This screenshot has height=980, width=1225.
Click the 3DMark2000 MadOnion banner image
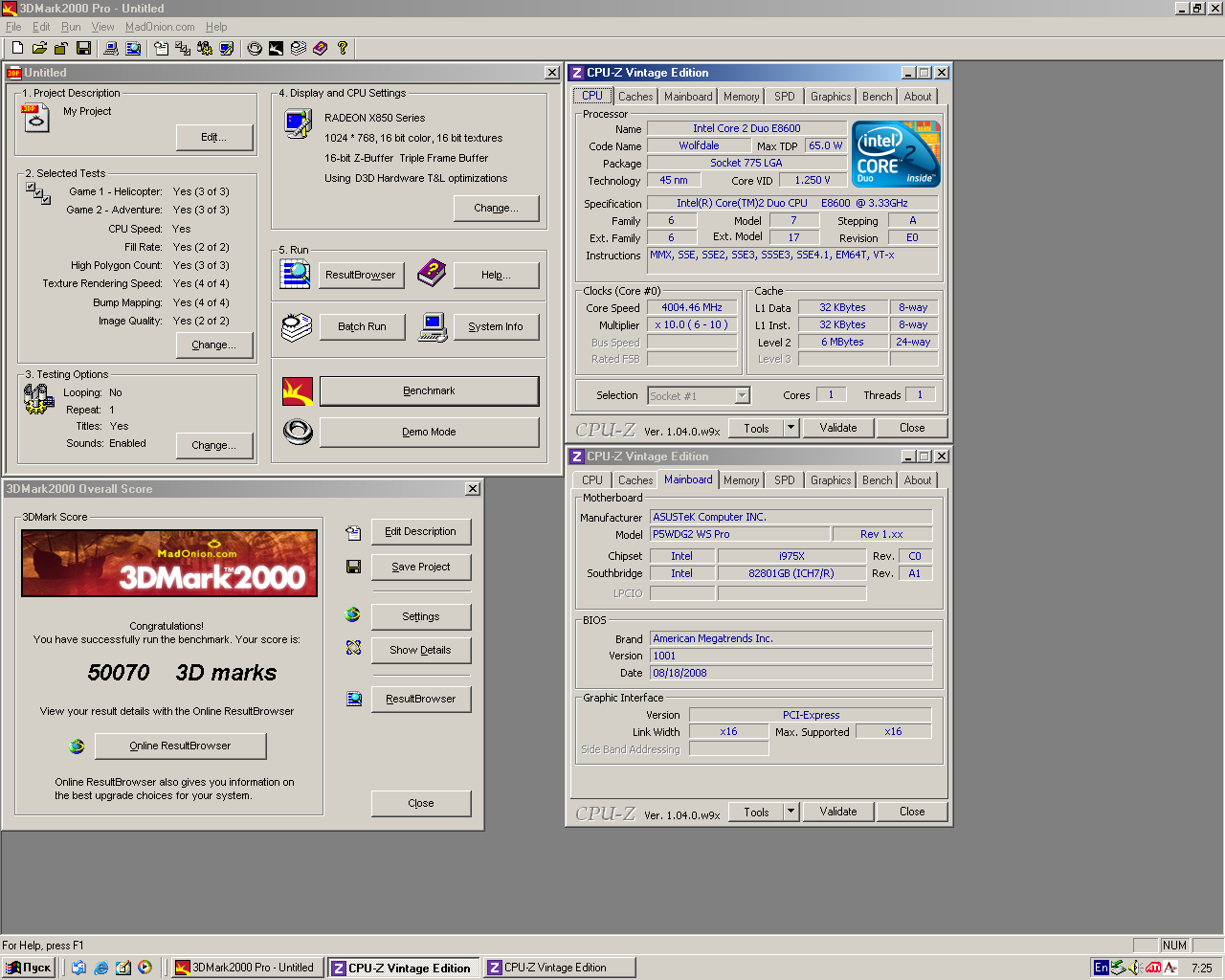169,564
